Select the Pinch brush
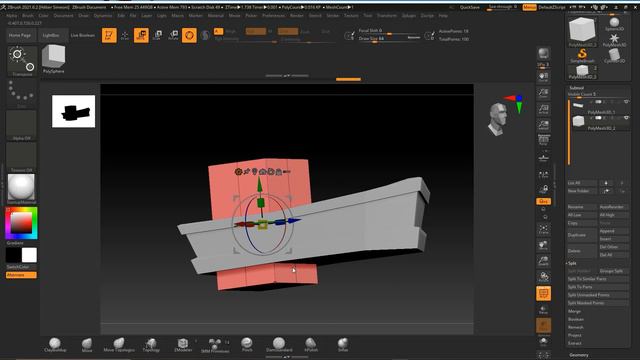The image size is (640, 360). coord(247,345)
